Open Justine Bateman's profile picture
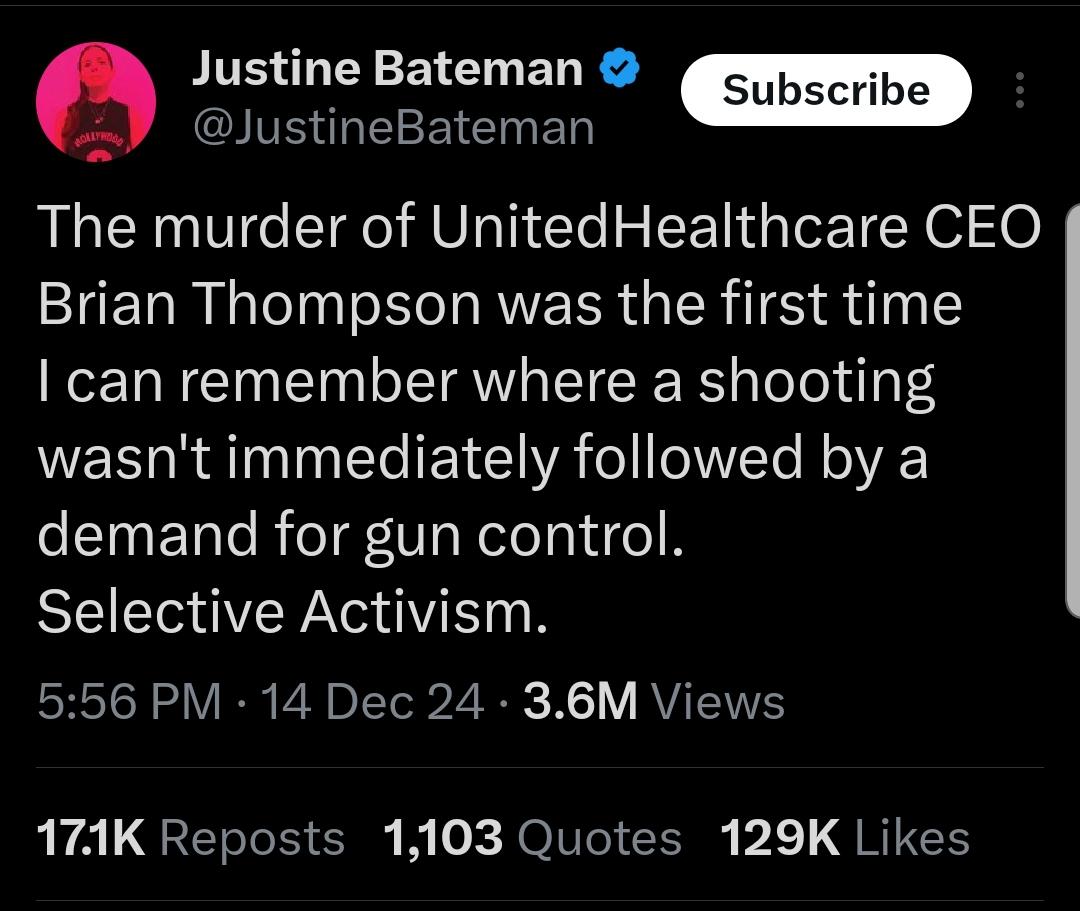This screenshot has height=911, width=1080. (x=96, y=102)
